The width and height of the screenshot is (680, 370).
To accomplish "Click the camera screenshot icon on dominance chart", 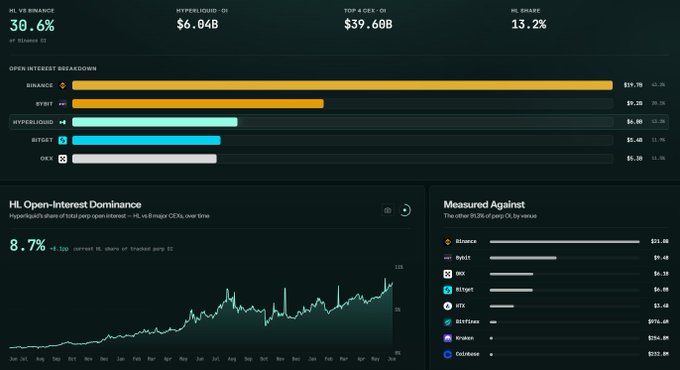I will [388, 210].
